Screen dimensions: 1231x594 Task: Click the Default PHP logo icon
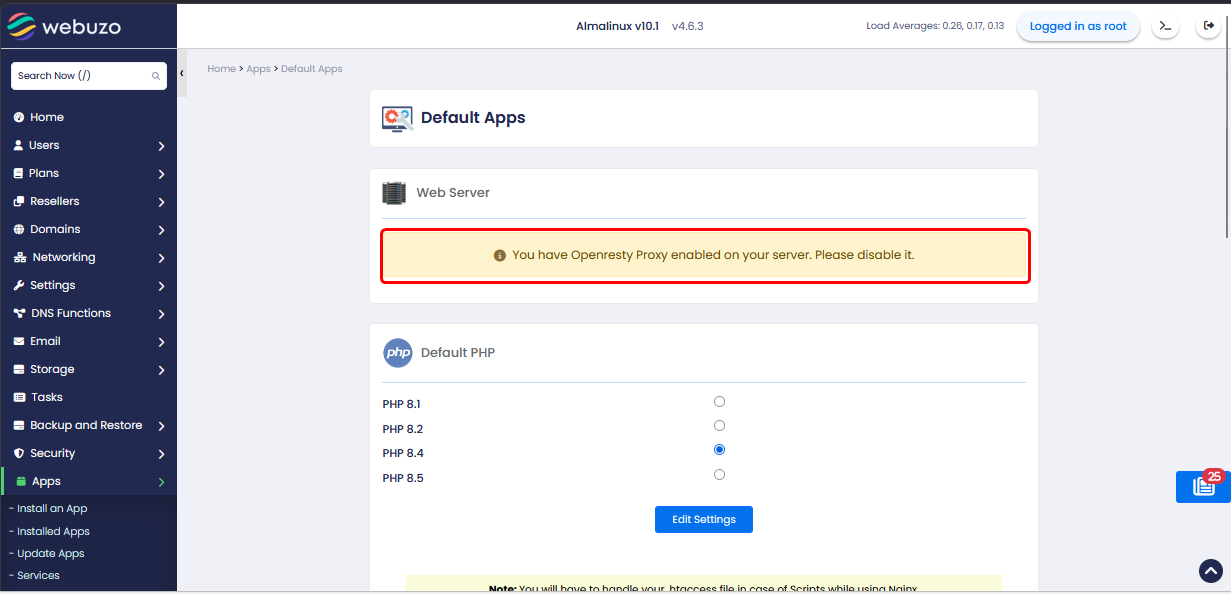coord(398,353)
